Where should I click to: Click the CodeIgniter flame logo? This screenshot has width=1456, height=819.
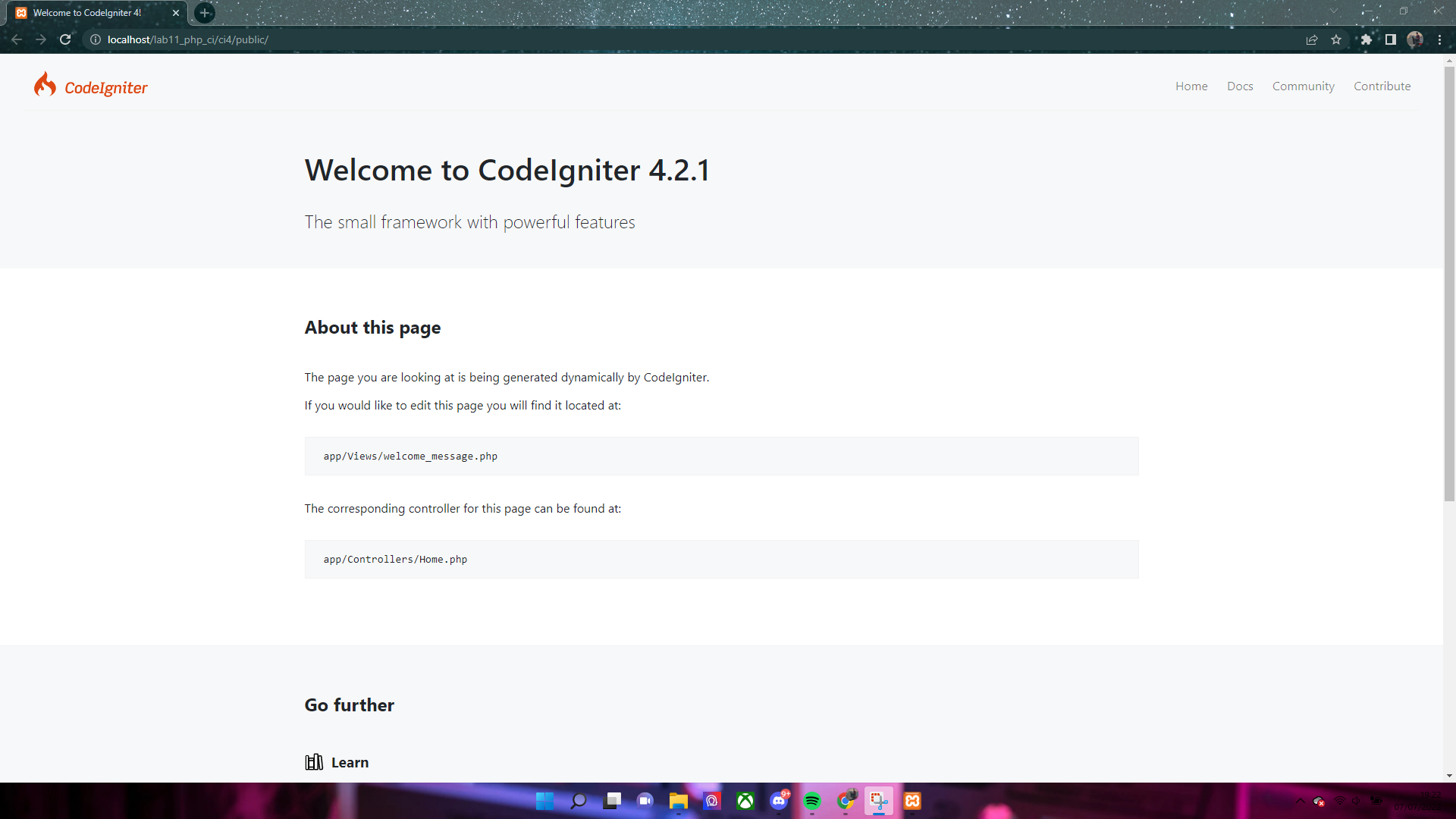45,85
